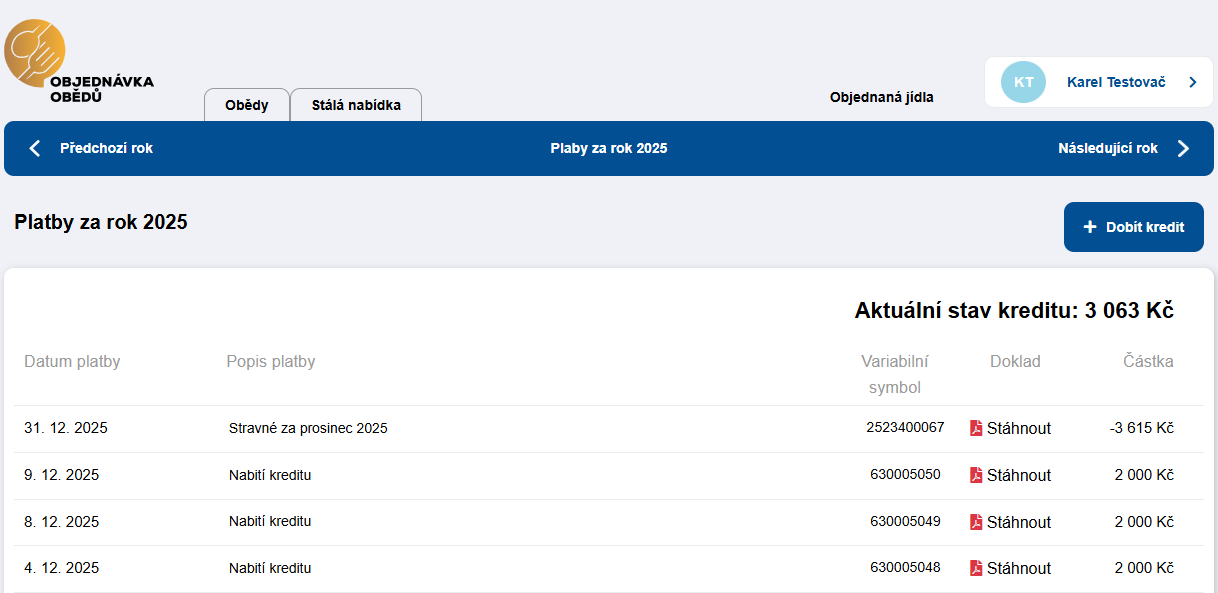Click the Objednávka obědů logo icon
The image size is (1218, 593).
click(x=35, y=52)
